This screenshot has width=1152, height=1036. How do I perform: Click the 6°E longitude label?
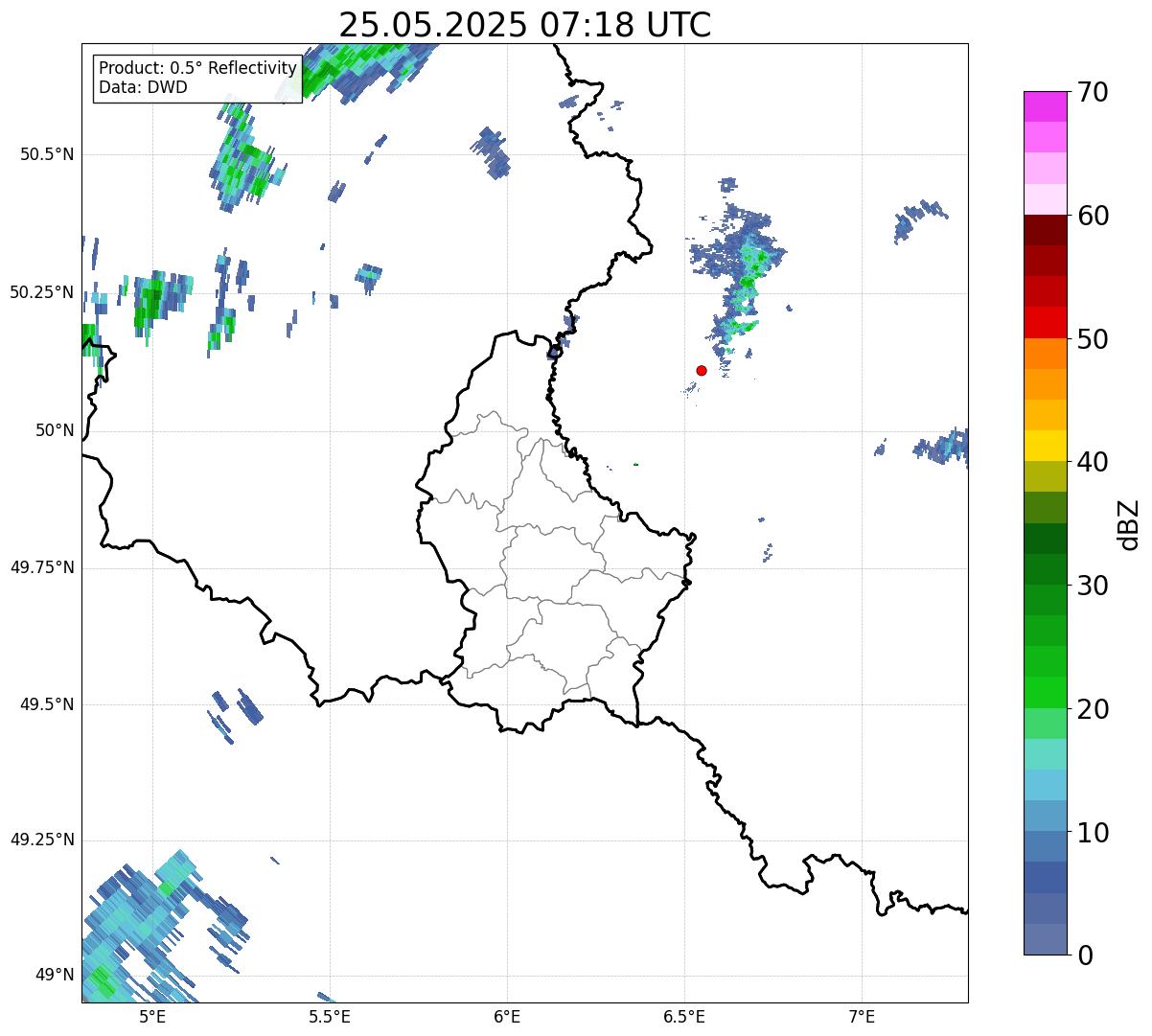pyautogui.click(x=507, y=1016)
